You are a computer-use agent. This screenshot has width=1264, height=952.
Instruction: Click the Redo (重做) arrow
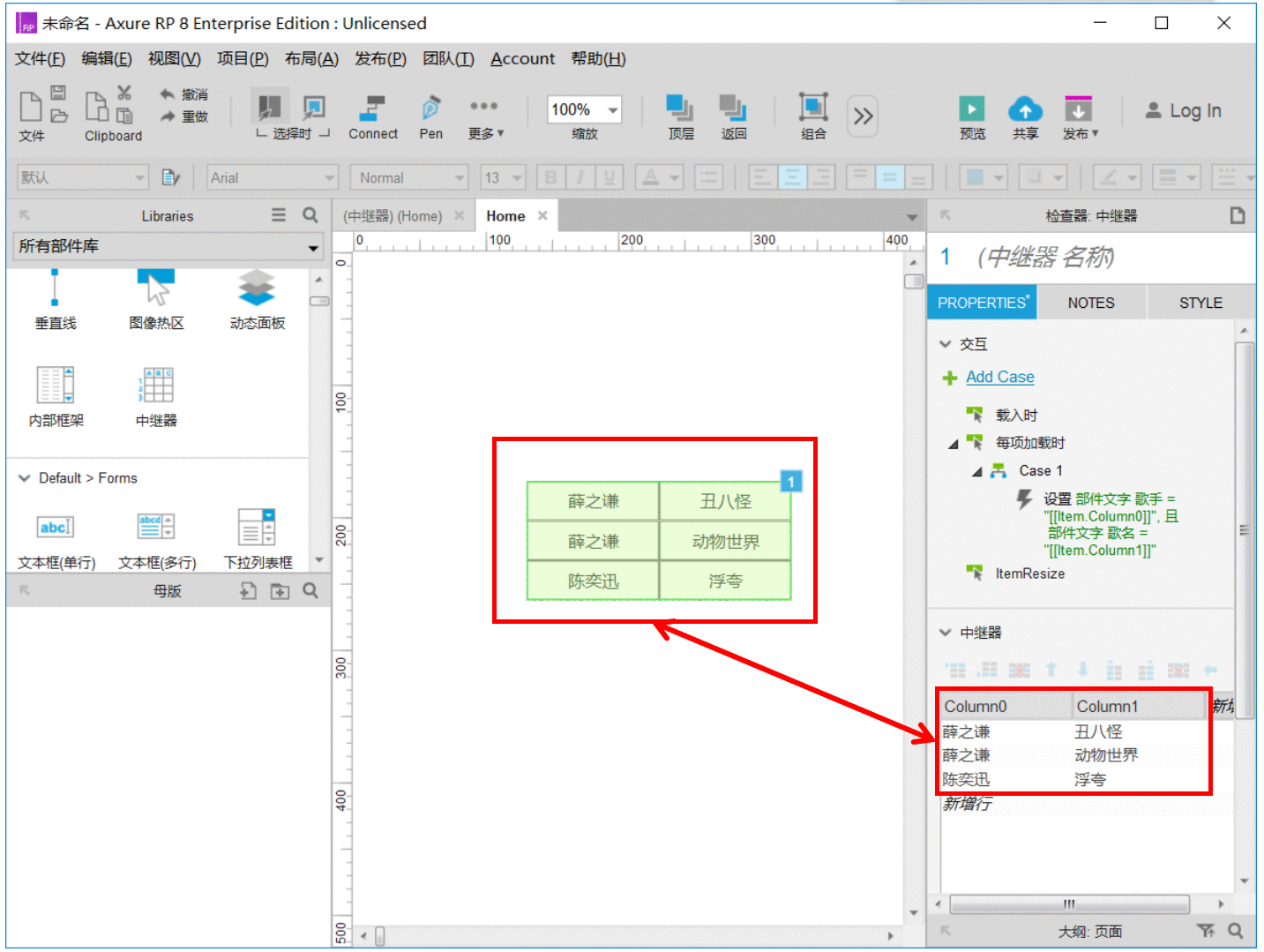(168, 116)
